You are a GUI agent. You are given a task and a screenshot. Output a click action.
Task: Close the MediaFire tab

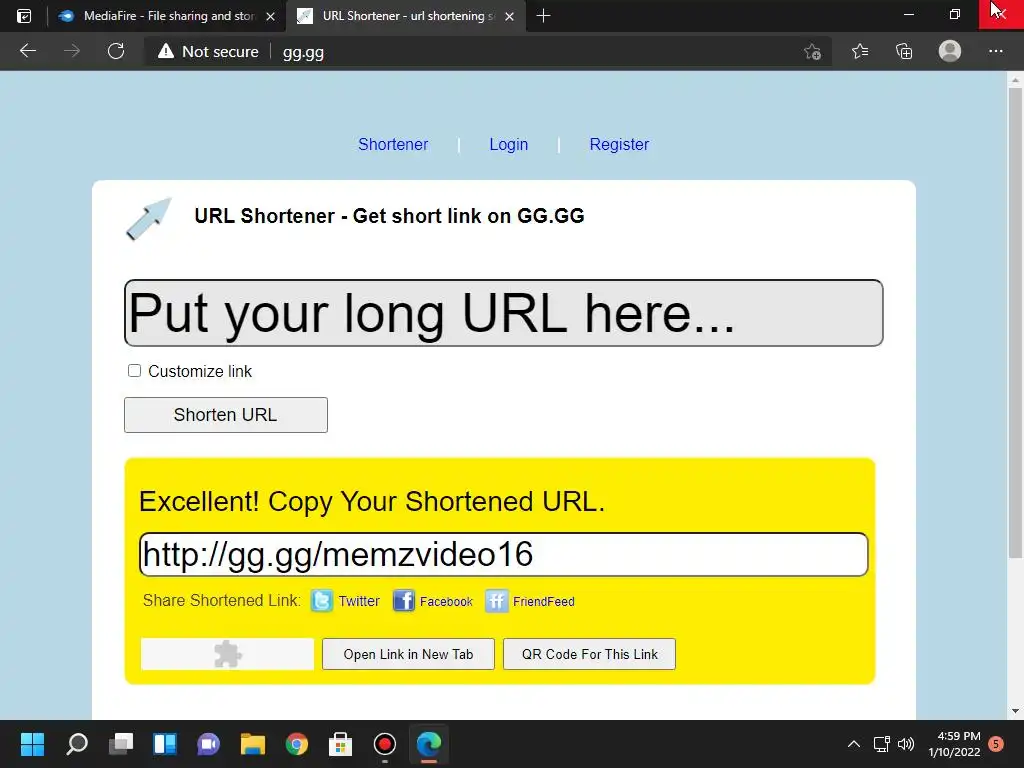point(270,16)
